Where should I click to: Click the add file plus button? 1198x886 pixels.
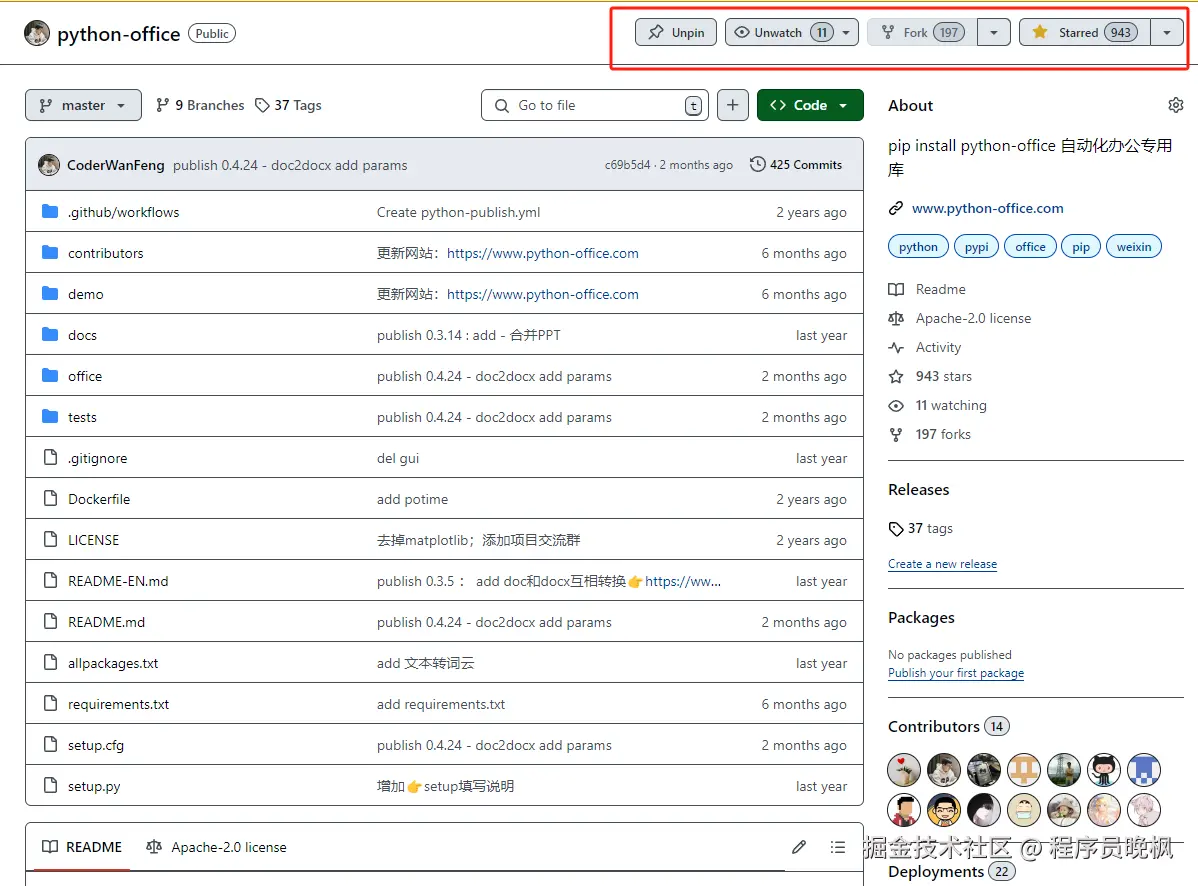(733, 105)
